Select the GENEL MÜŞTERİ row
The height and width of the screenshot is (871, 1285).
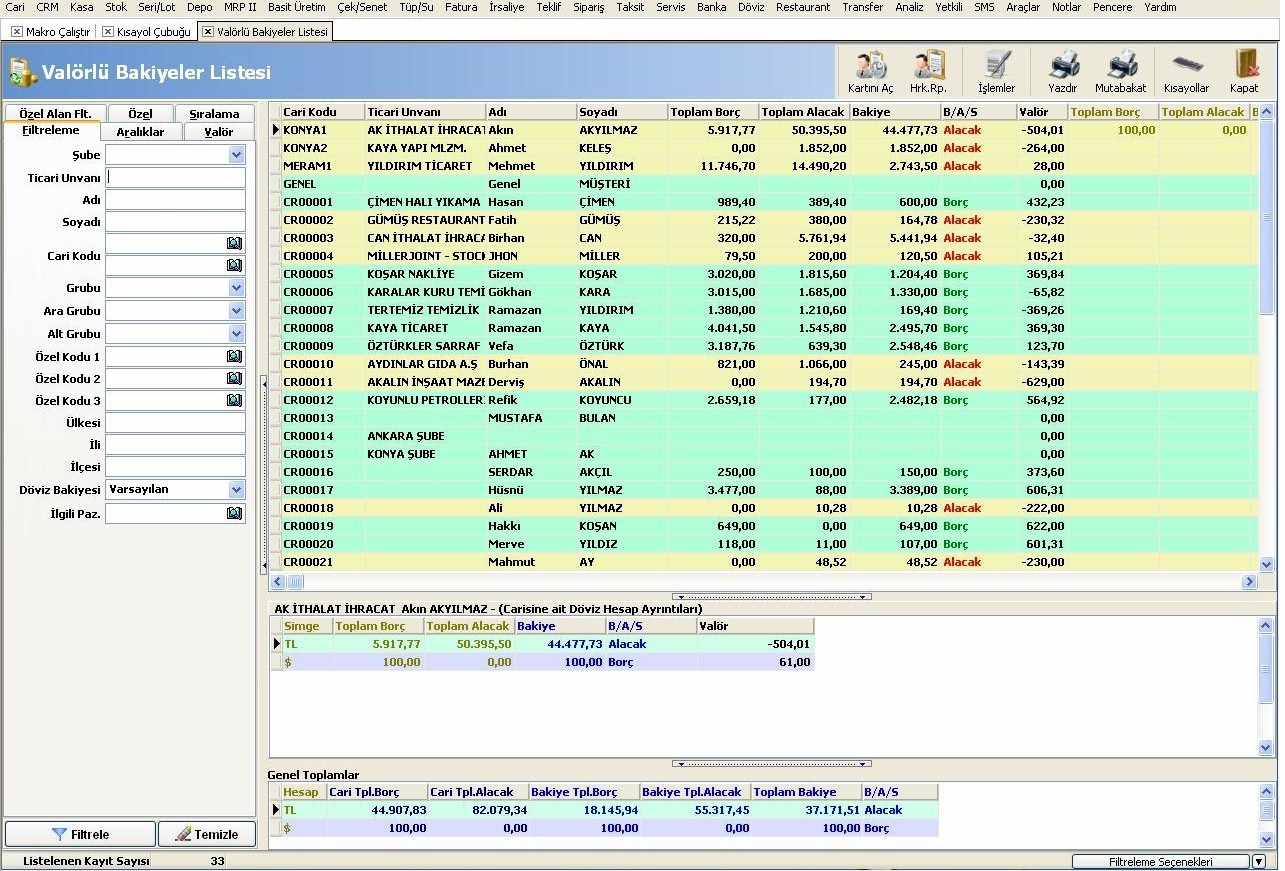(x=763, y=184)
